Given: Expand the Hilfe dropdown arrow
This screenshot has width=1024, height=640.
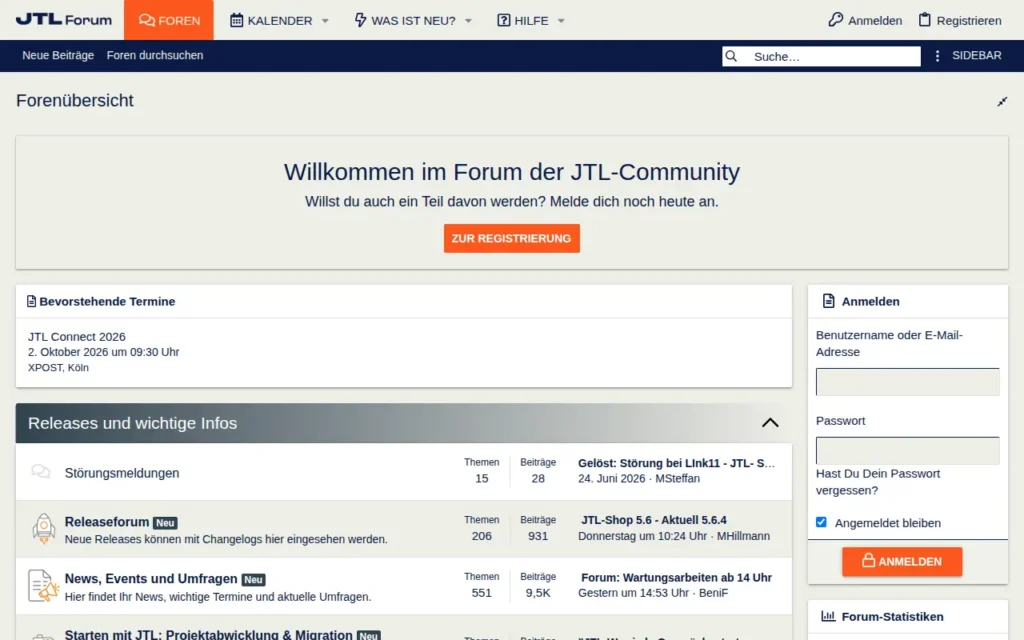Looking at the screenshot, I should click(x=561, y=21).
